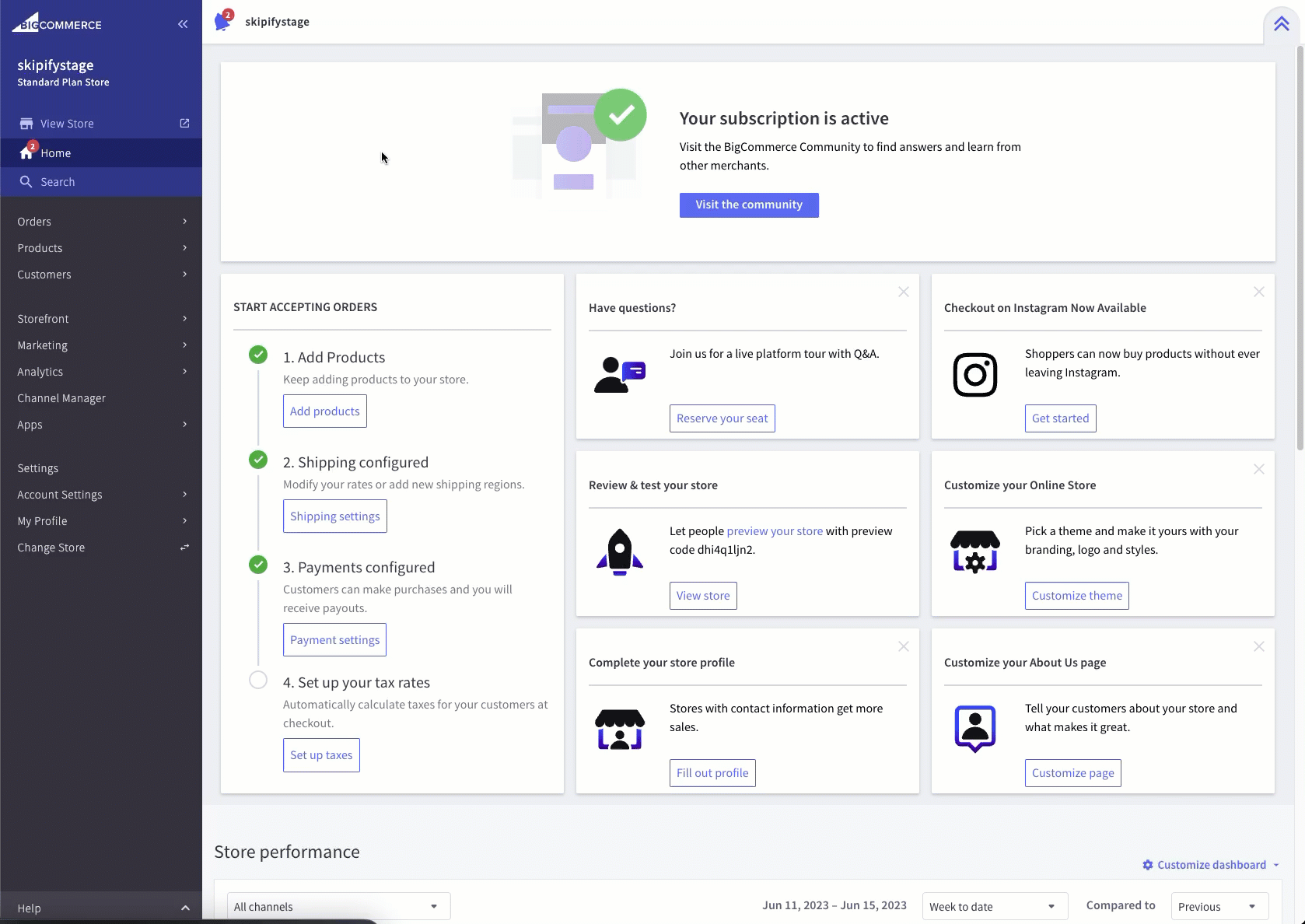Dismiss the Have questions card
Image resolution: width=1305 pixels, height=924 pixels.
(x=904, y=292)
